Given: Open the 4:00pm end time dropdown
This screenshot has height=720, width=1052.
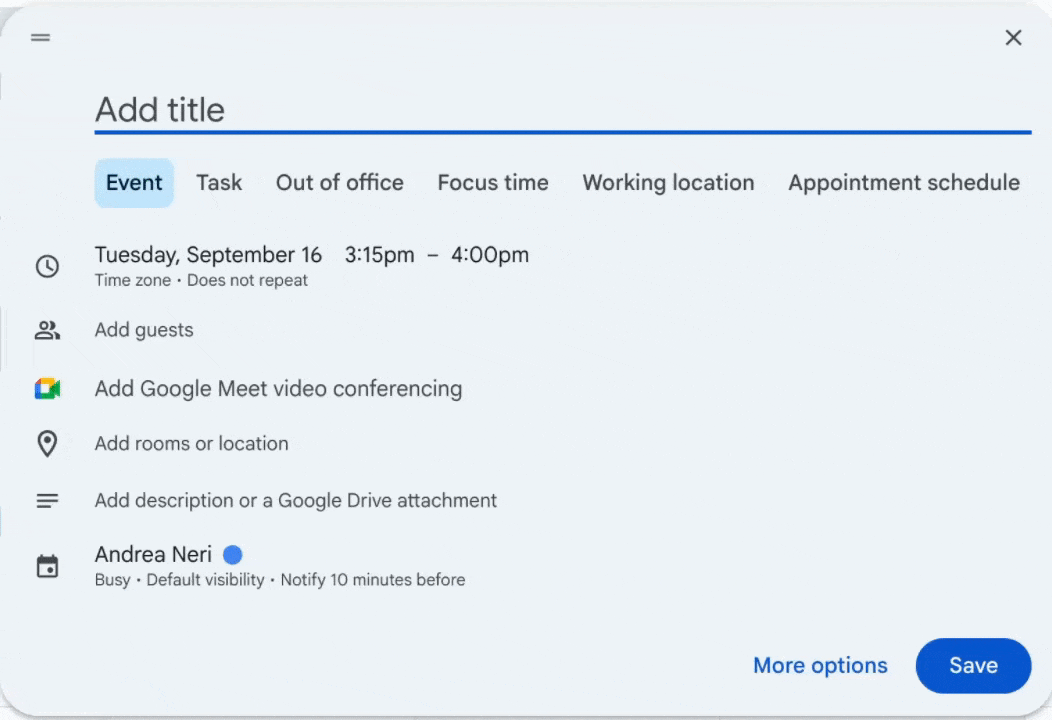Looking at the screenshot, I should coord(490,255).
